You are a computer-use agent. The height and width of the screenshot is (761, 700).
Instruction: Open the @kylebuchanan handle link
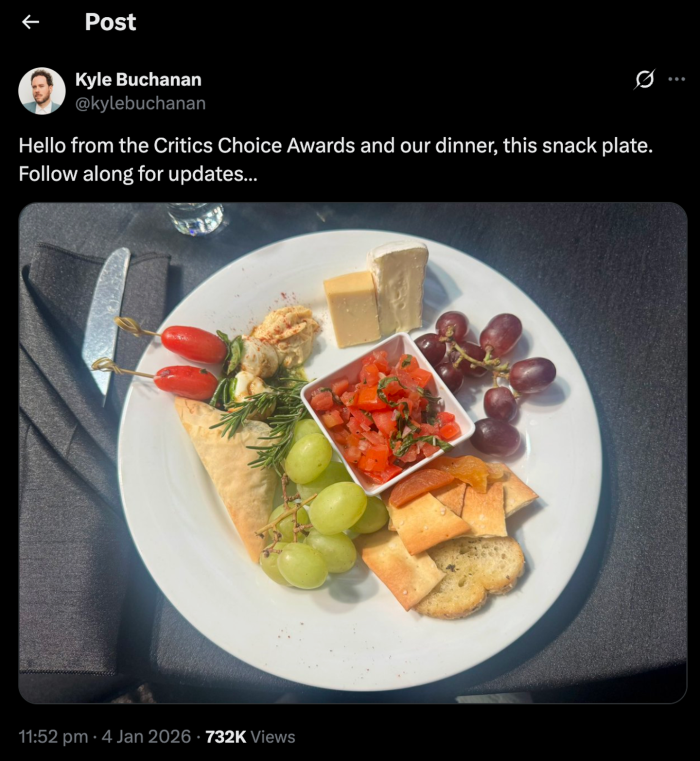(x=140, y=103)
